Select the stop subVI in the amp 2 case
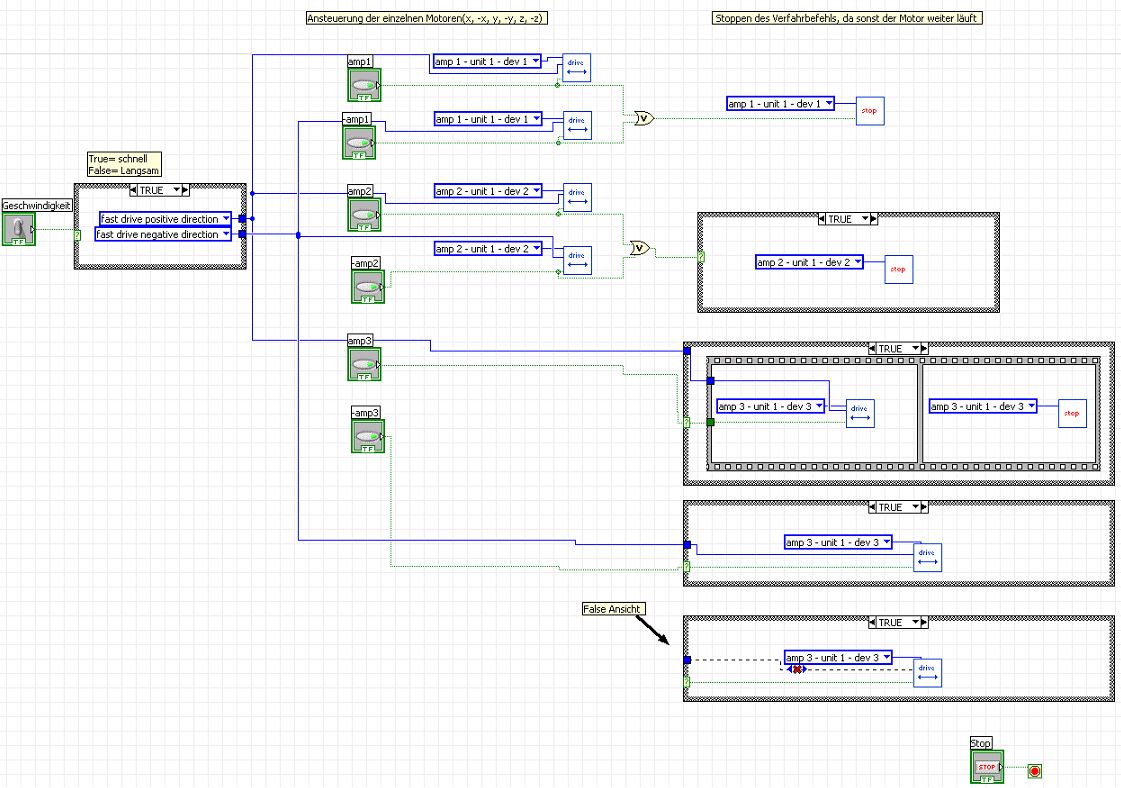Screen dimensions: 1121x788 pyautogui.click(x=899, y=270)
